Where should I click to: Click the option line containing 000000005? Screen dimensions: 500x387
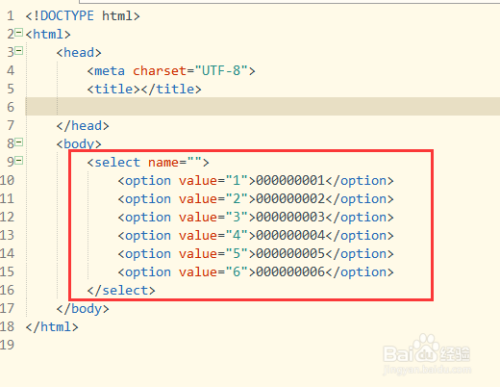(256, 254)
